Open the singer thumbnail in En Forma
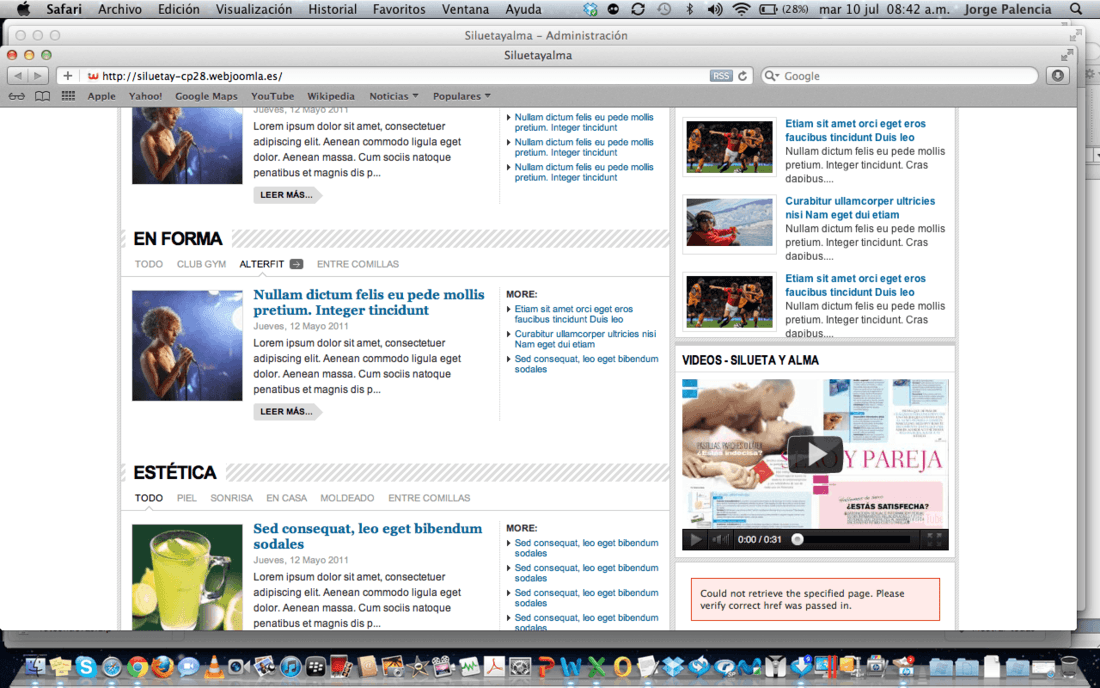The height and width of the screenshot is (688, 1100). [187, 346]
